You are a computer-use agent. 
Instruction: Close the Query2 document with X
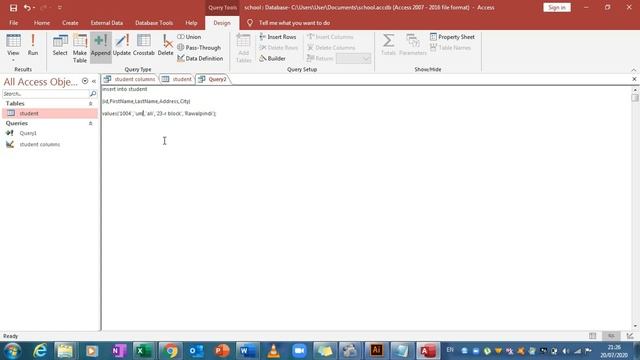(634, 79)
